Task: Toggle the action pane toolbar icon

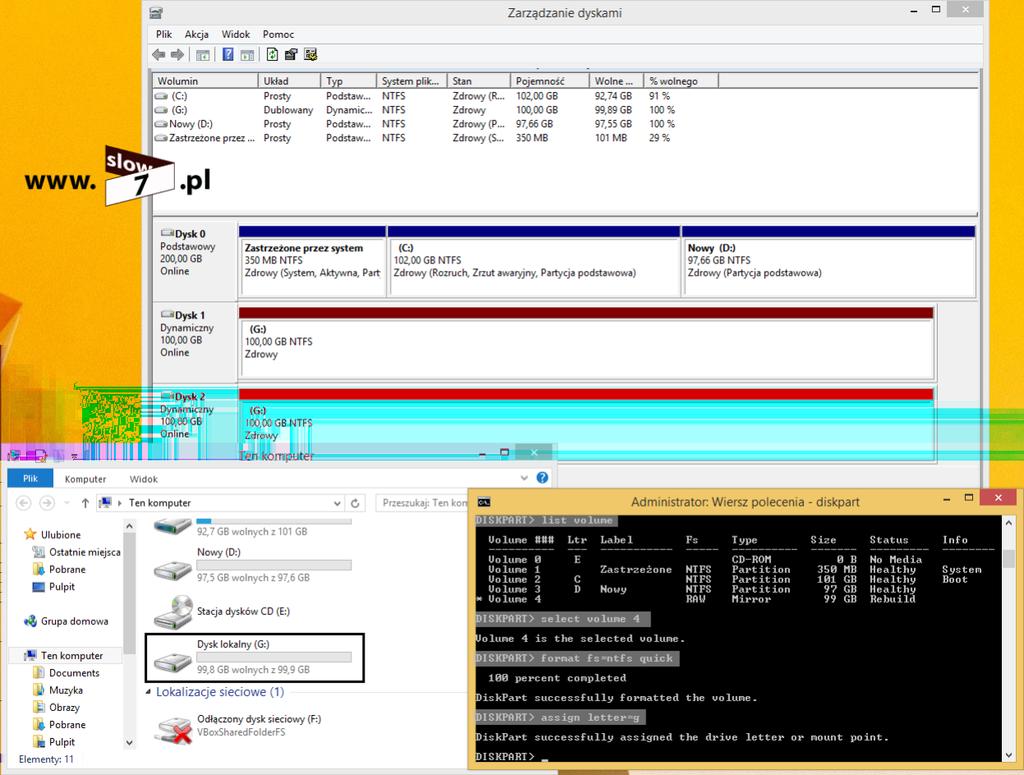Action: point(248,55)
